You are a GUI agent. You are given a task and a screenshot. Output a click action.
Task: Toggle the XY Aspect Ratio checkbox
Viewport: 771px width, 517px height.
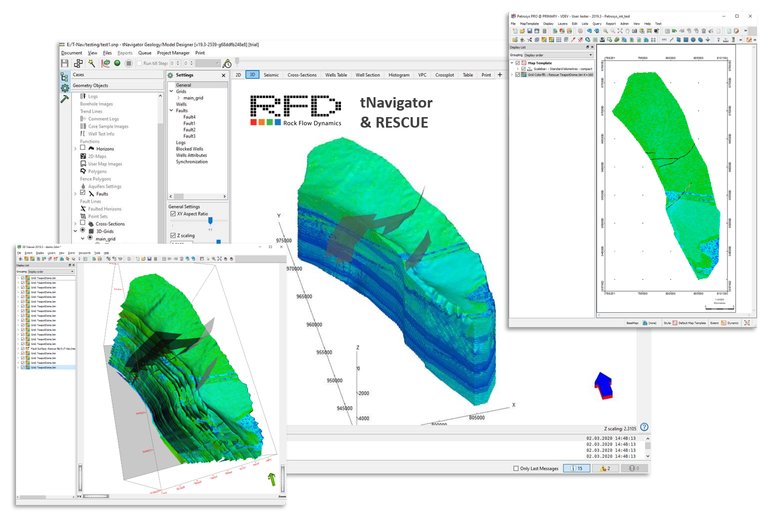tap(173, 214)
